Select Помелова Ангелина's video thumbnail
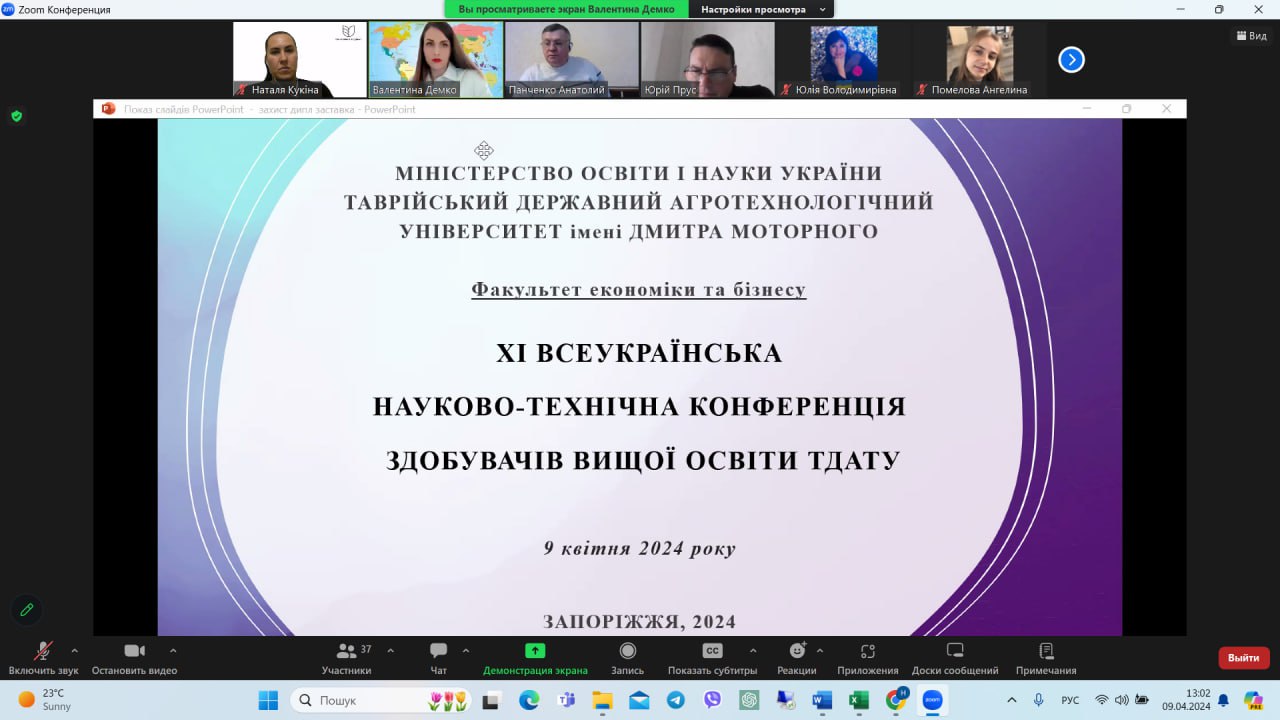 tap(980, 60)
